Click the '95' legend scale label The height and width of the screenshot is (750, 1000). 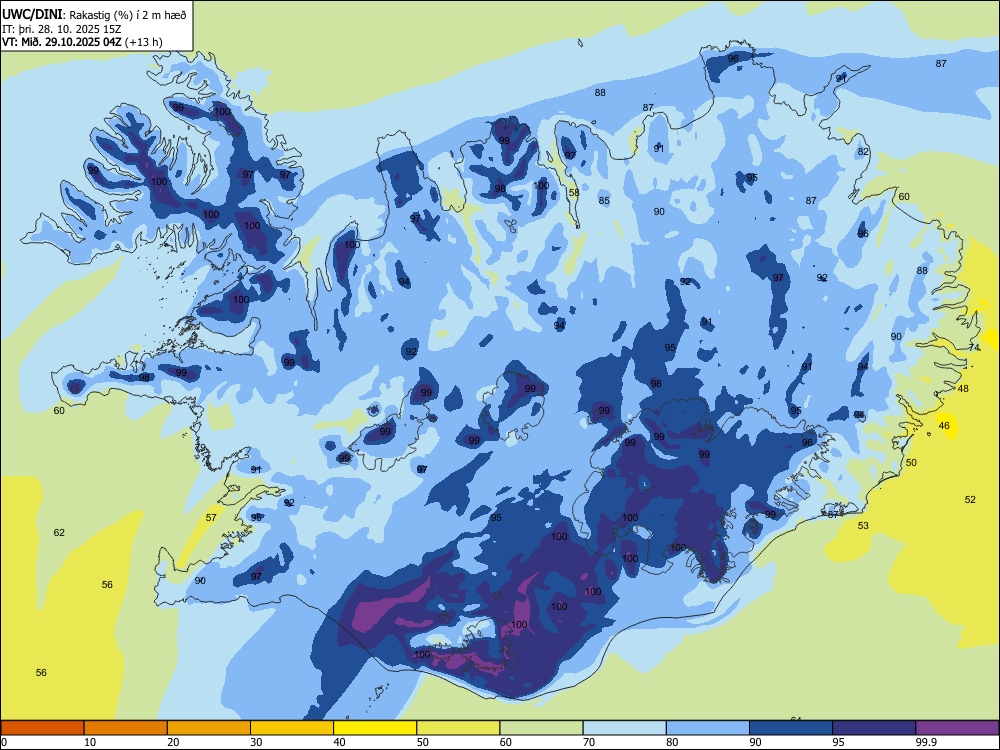pos(838,742)
